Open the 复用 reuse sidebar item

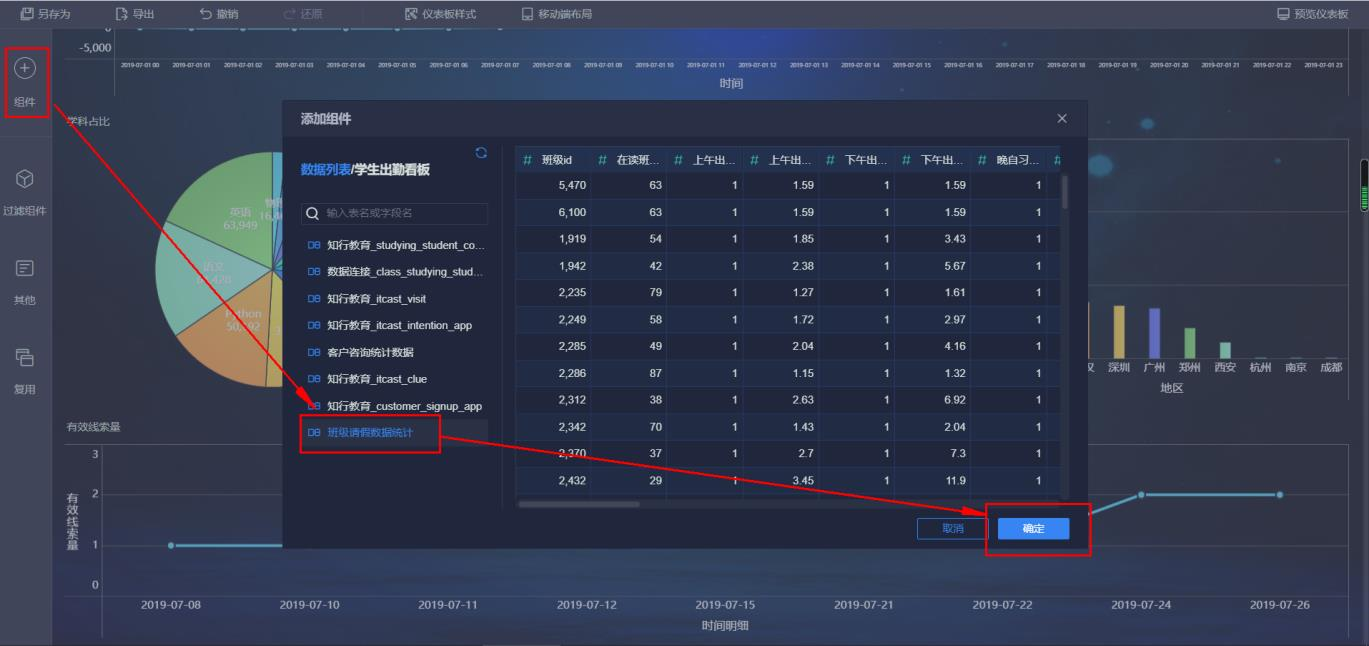26,370
